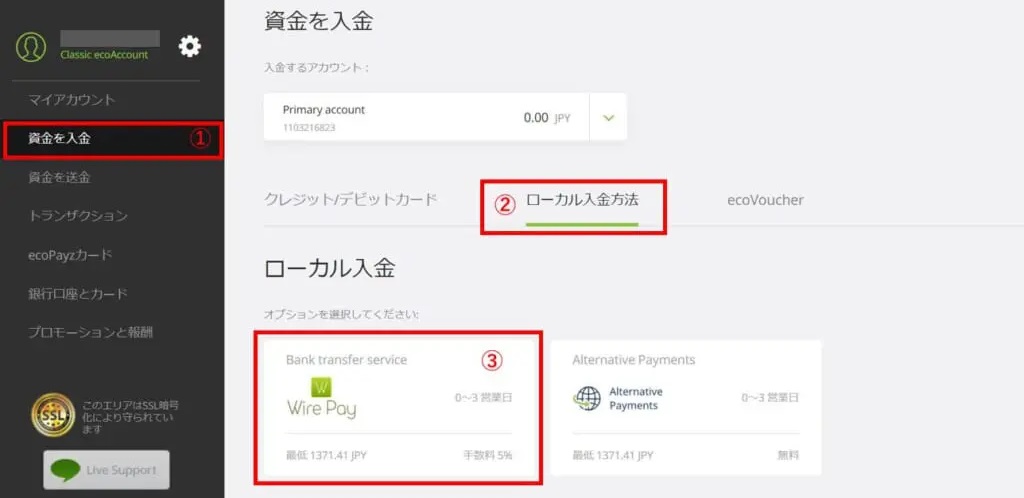Open account settings gear icon

(x=190, y=46)
